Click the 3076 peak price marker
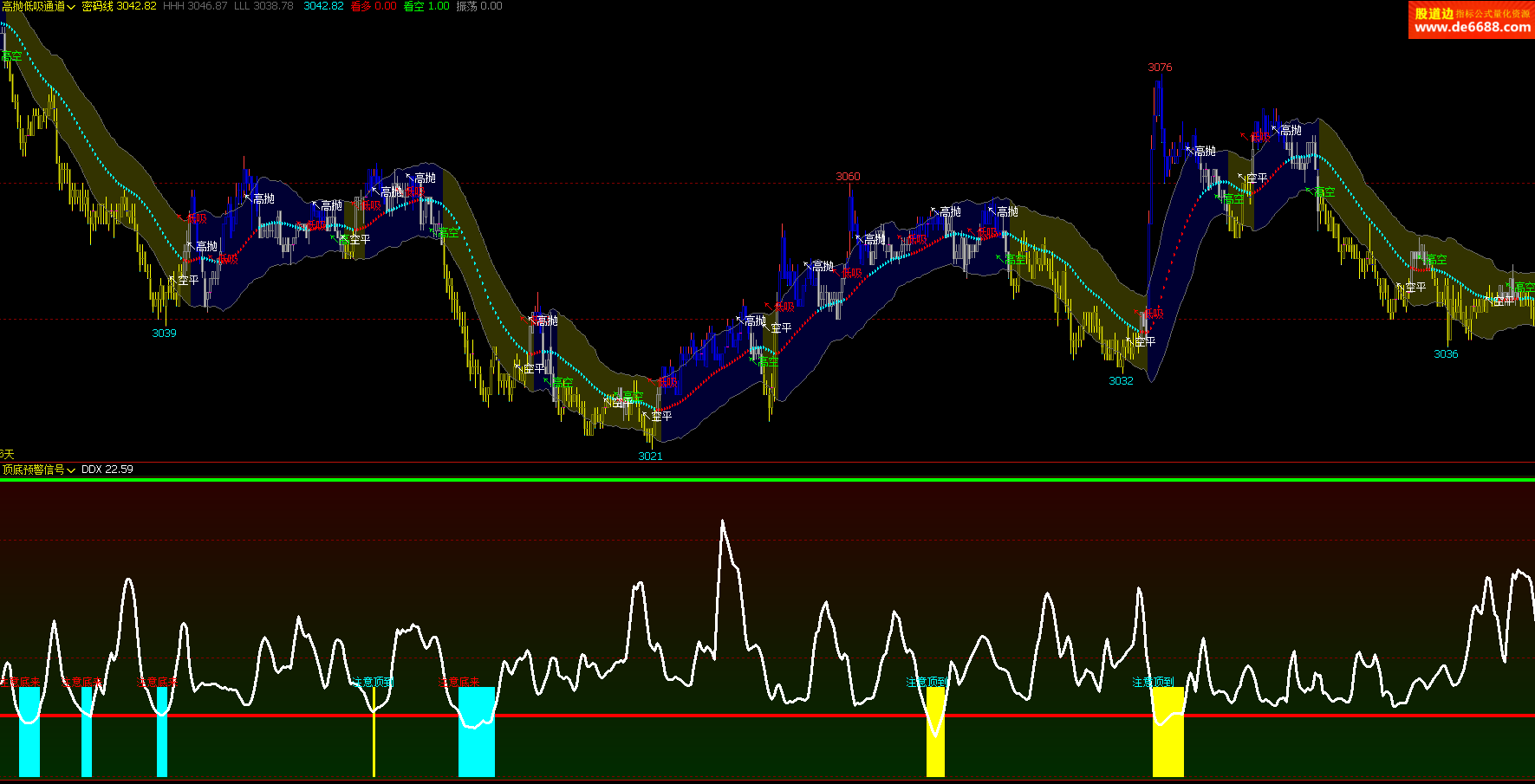1535x784 pixels. click(x=1160, y=68)
